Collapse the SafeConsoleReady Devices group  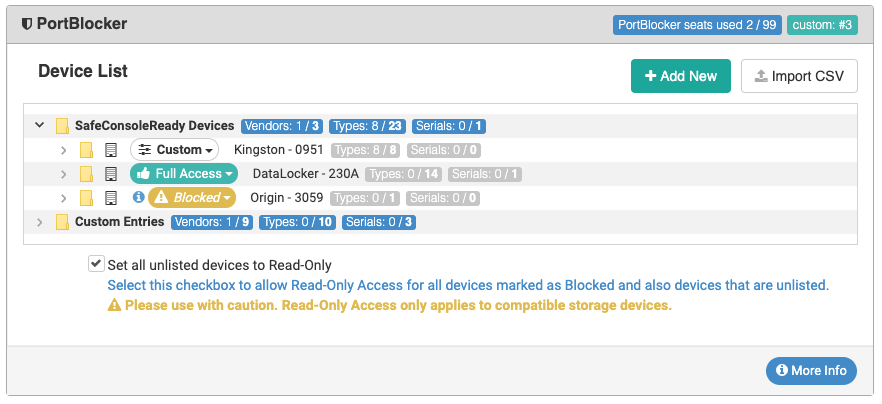click(x=39, y=125)
